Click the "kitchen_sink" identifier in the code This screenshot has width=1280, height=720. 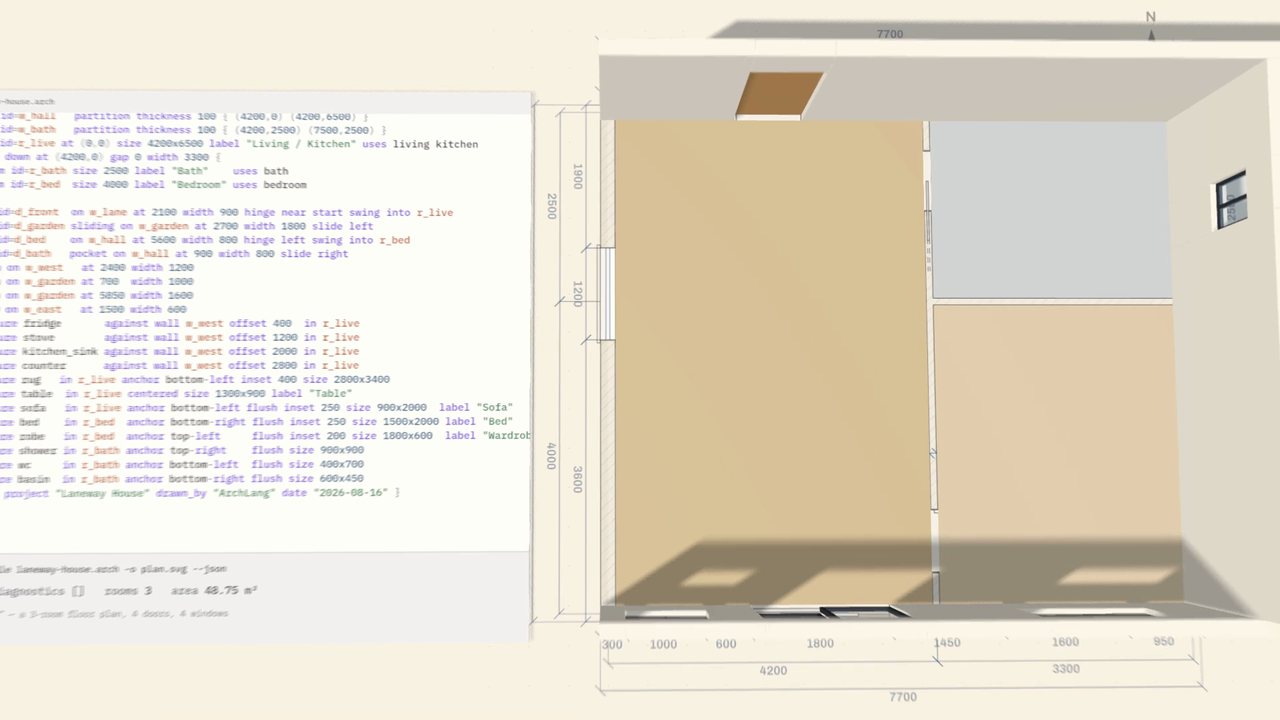(60, 352)
